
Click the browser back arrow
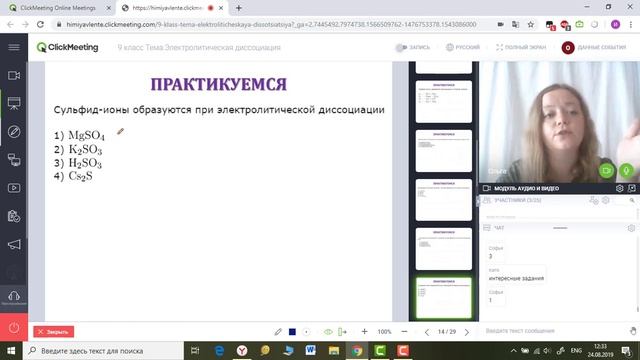pos(10,24)
